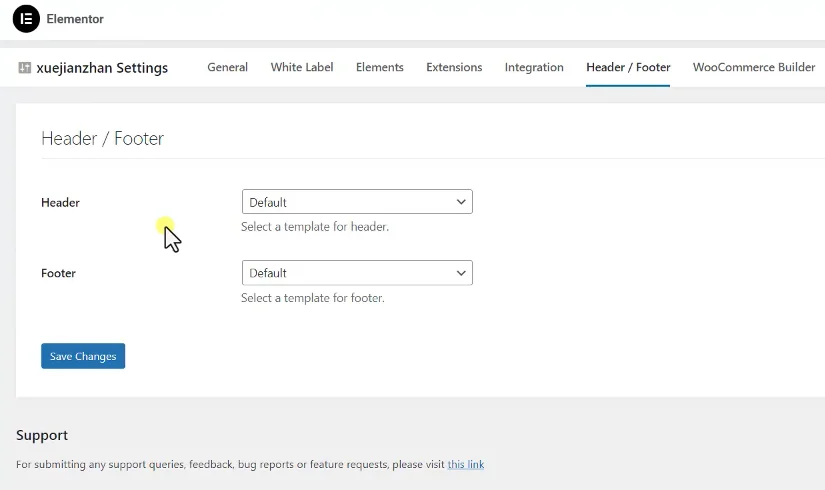The image size is (825, 490).
Task: Click "Select a template for header" hint
Action: coord(315,227)
